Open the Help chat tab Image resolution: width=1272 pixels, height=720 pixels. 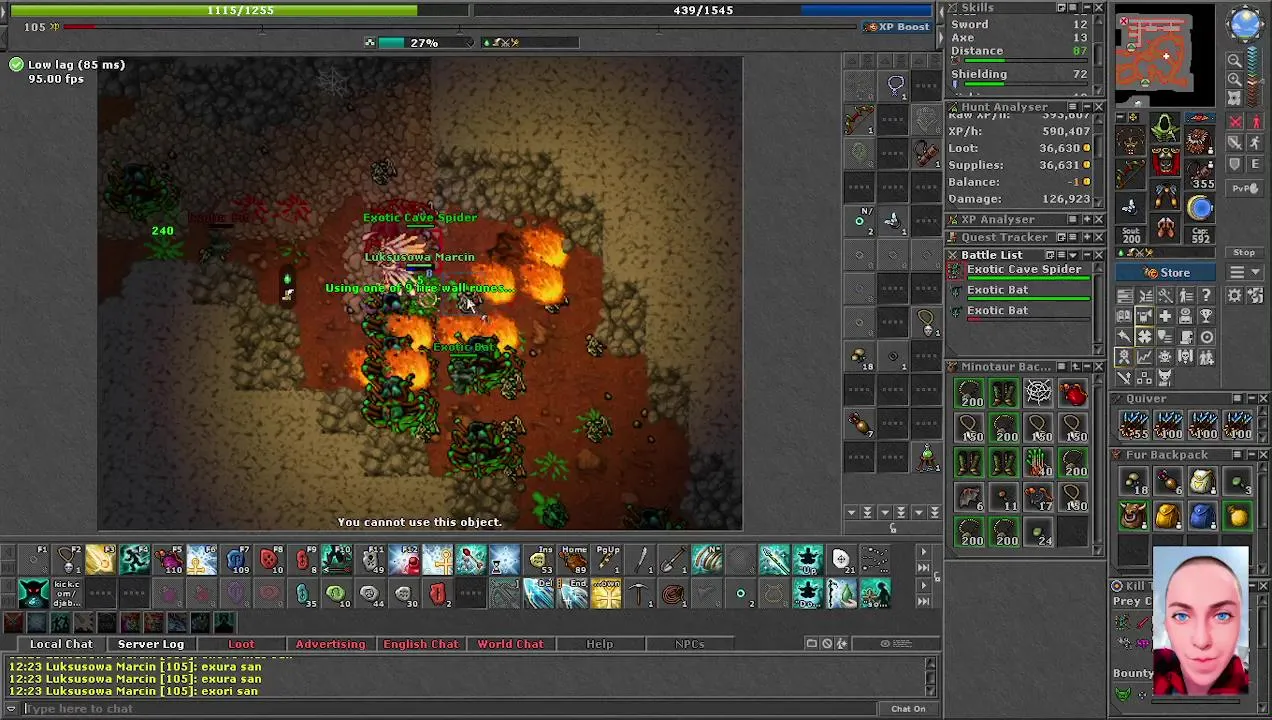tap(599, 644)
